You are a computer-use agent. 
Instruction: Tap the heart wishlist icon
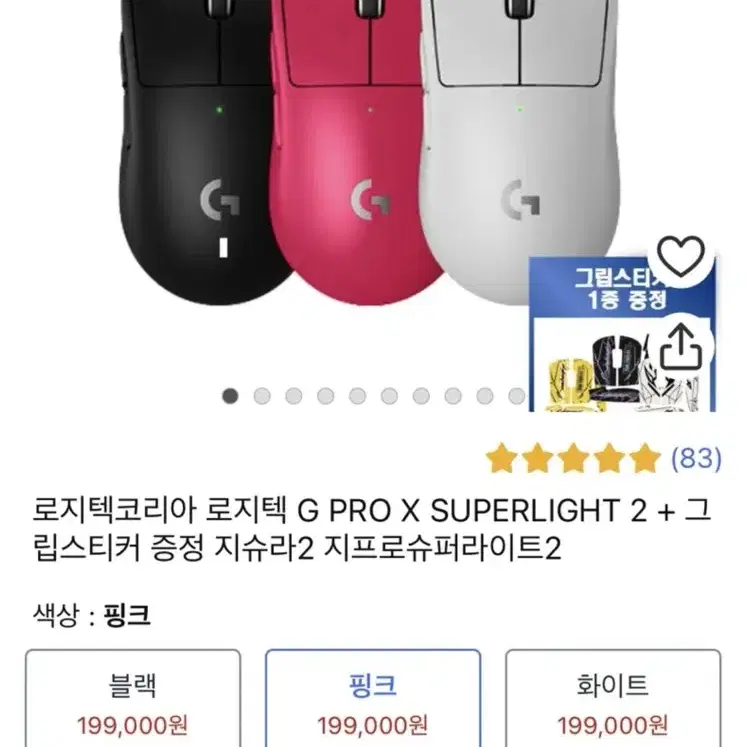coord(680,258)
